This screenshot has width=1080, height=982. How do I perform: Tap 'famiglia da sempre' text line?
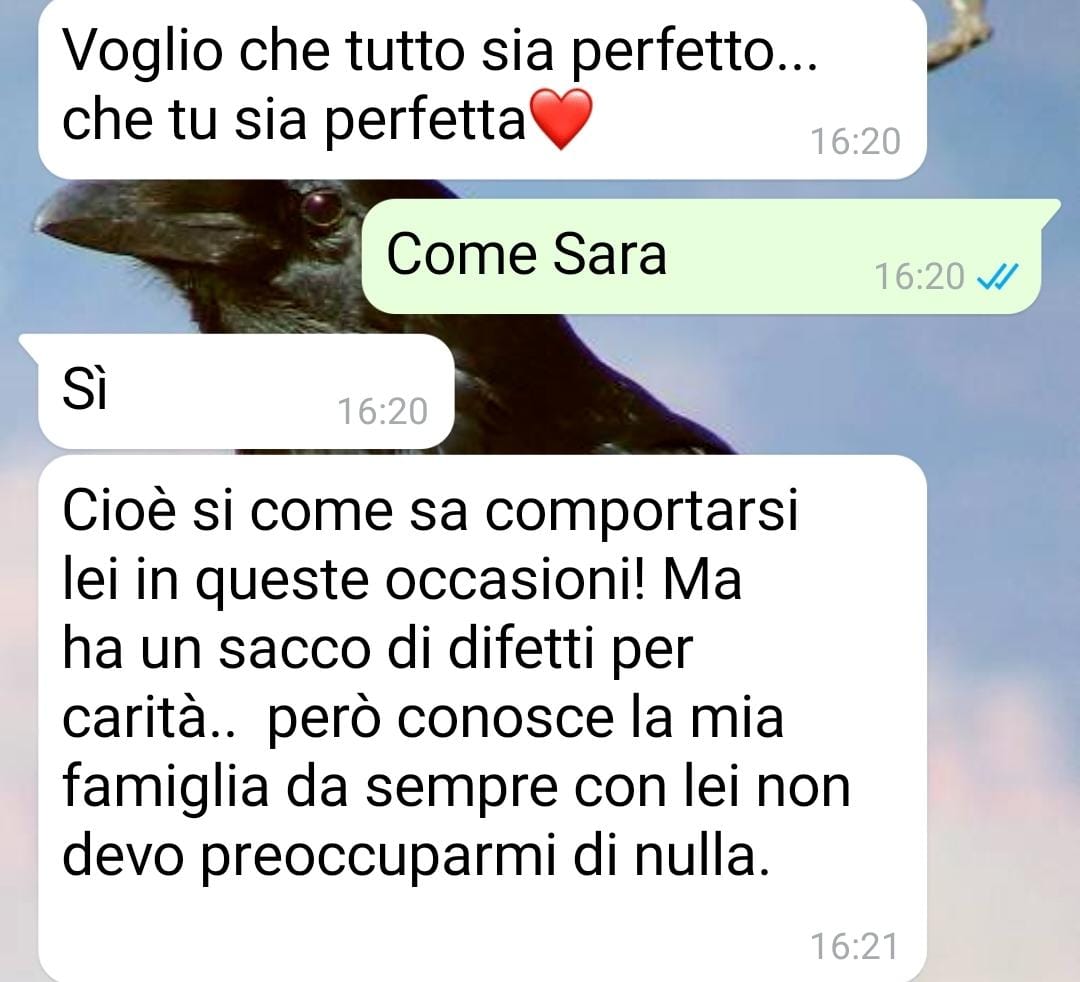coord(309,789)
